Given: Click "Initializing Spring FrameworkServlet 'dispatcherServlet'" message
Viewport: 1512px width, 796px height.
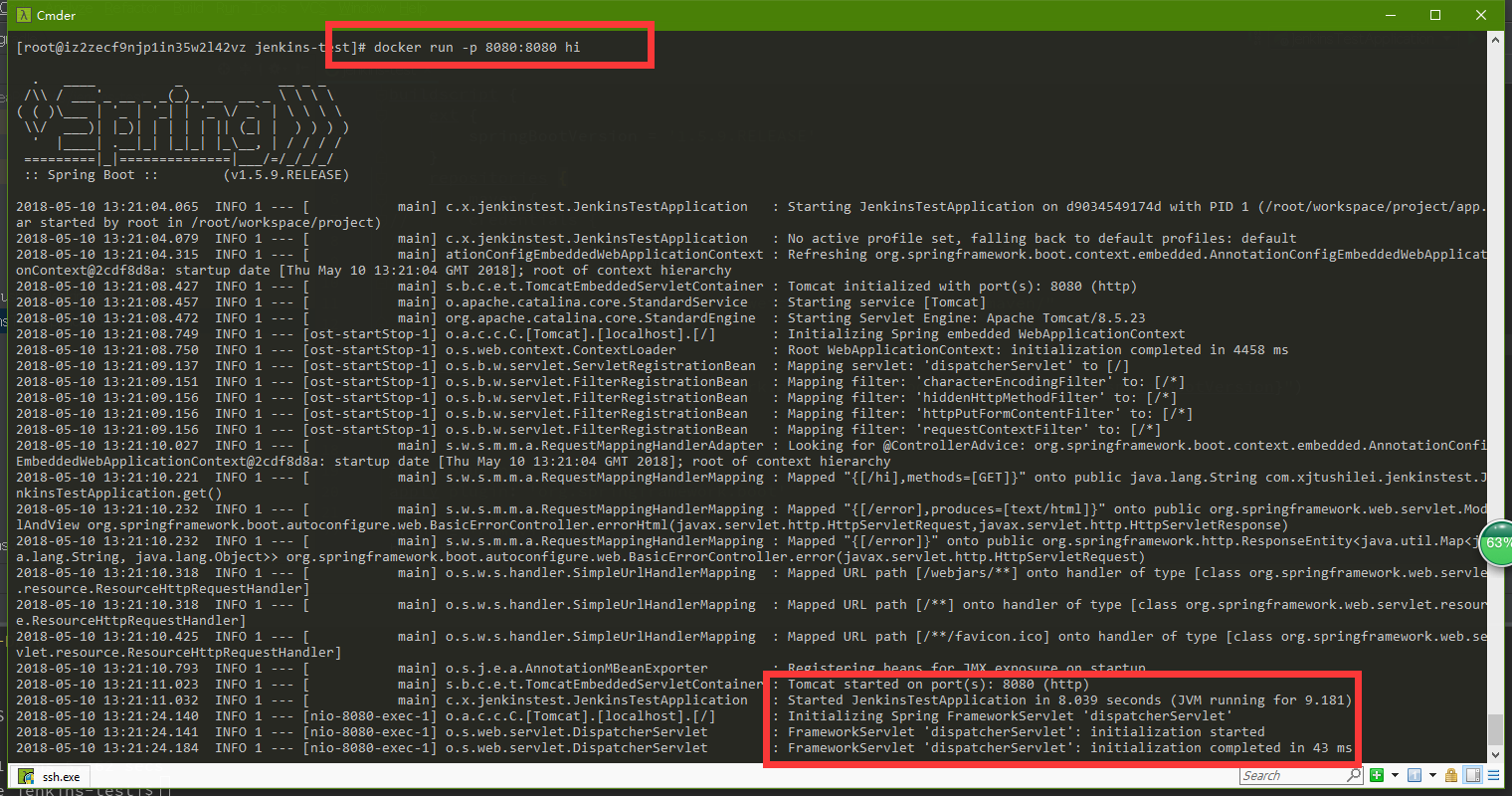Looking at the screenshot, I should click(1011, 715).
